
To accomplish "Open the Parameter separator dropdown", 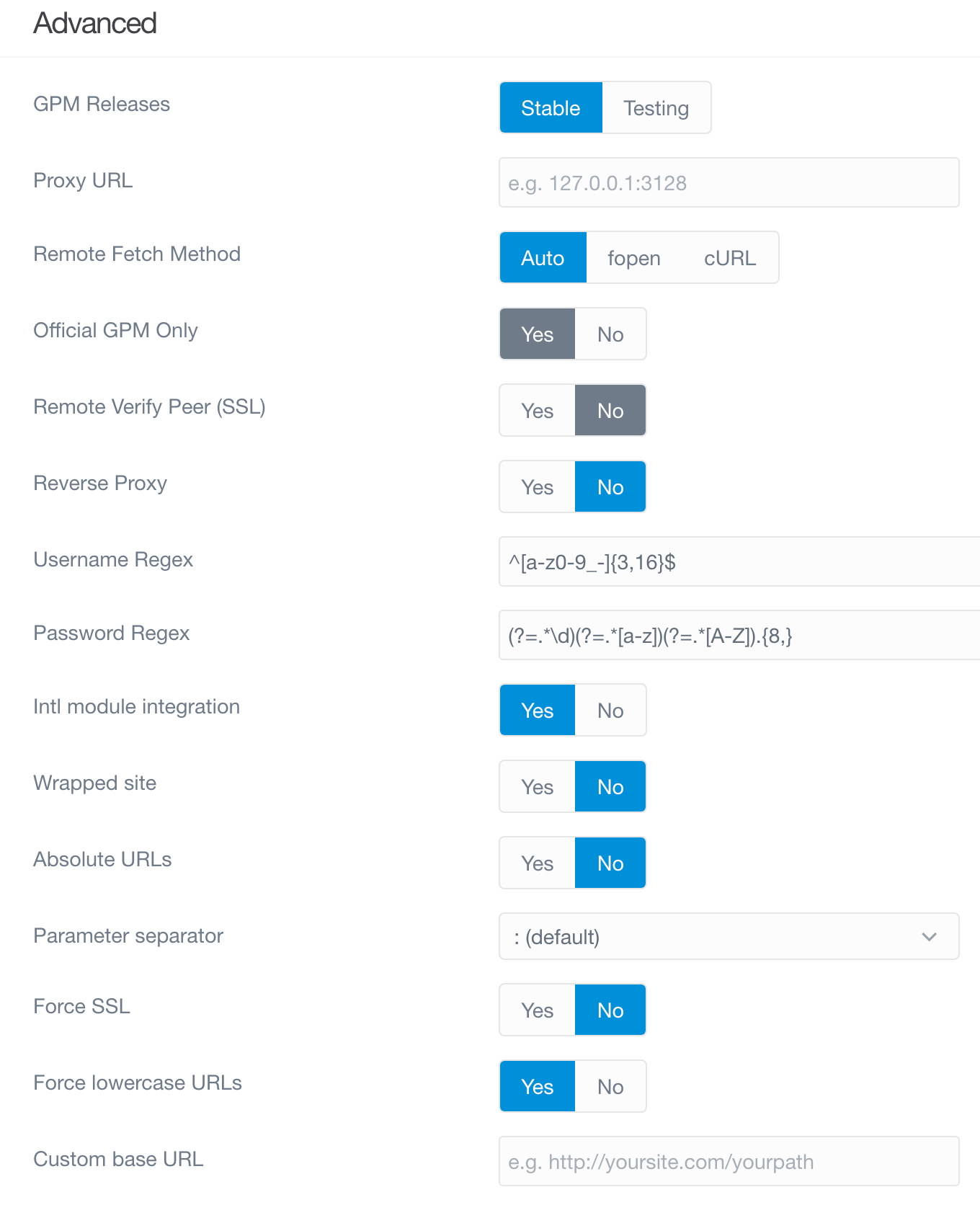I will (x=729, y=936).
